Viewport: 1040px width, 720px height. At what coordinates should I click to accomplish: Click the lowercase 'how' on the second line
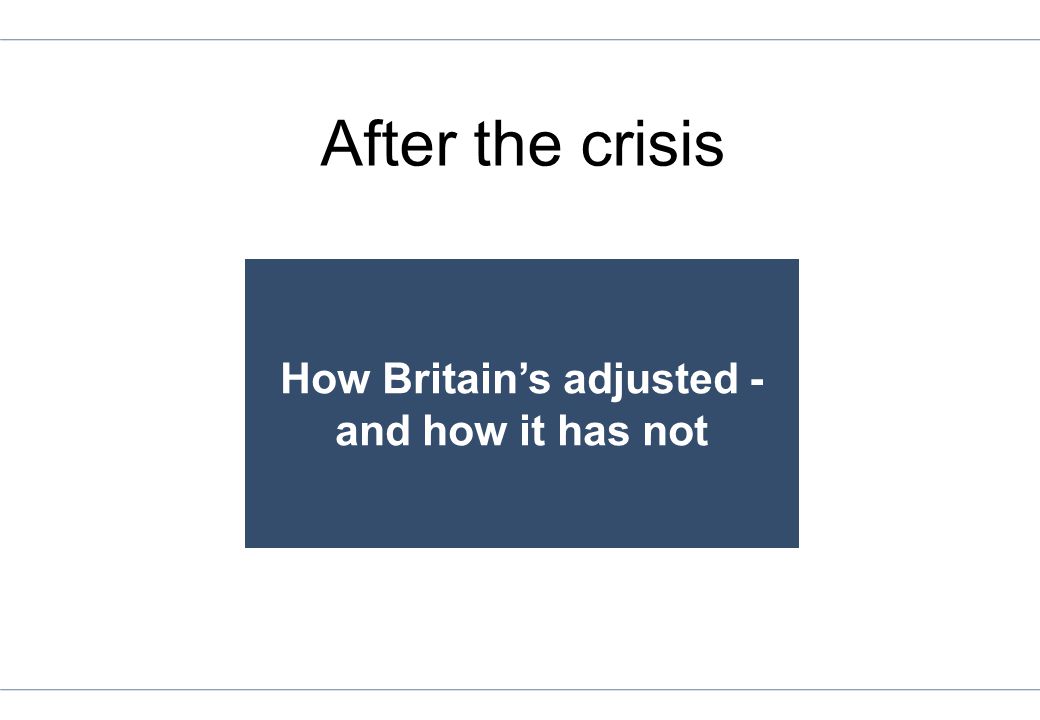(465, 431)
